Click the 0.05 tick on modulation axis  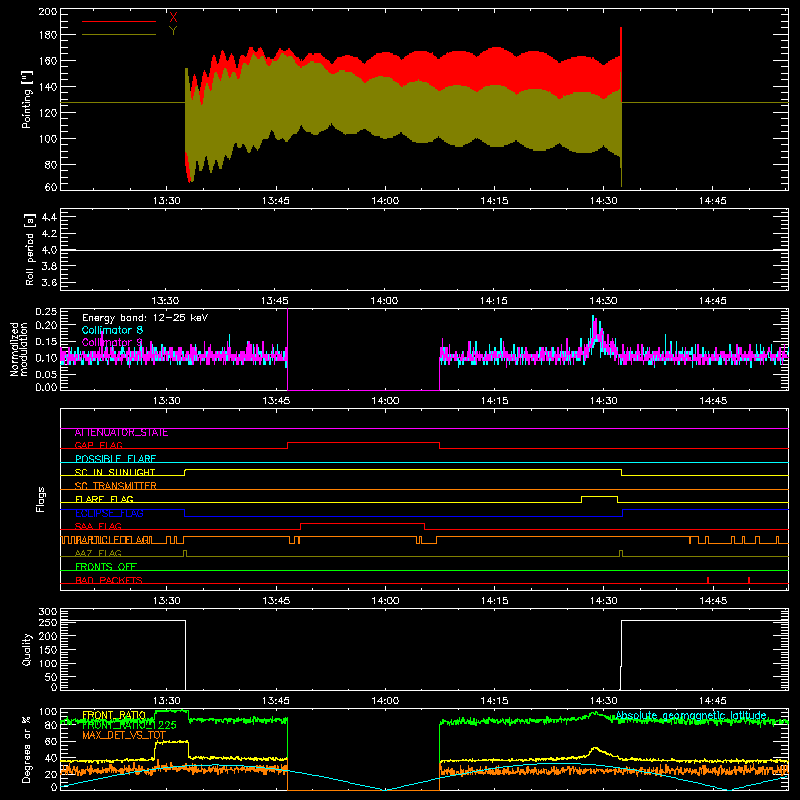point(46,374)
